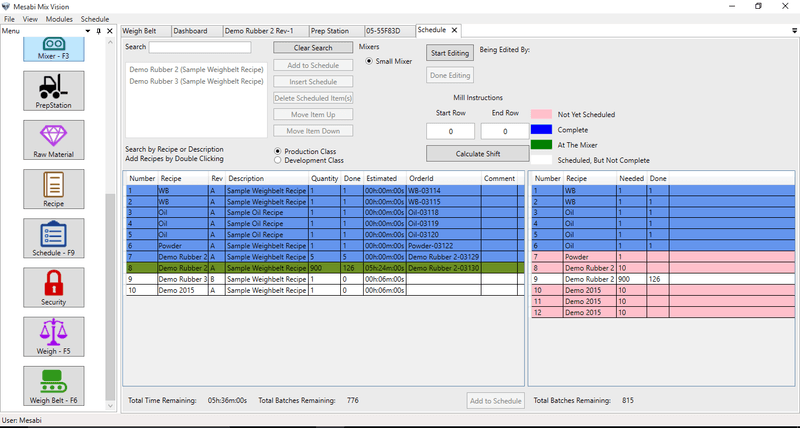The width and height of the screenshot is (800, 428).
Task: Select schedule row with OrderId Oil-03119
Action: tap(325, 223)
